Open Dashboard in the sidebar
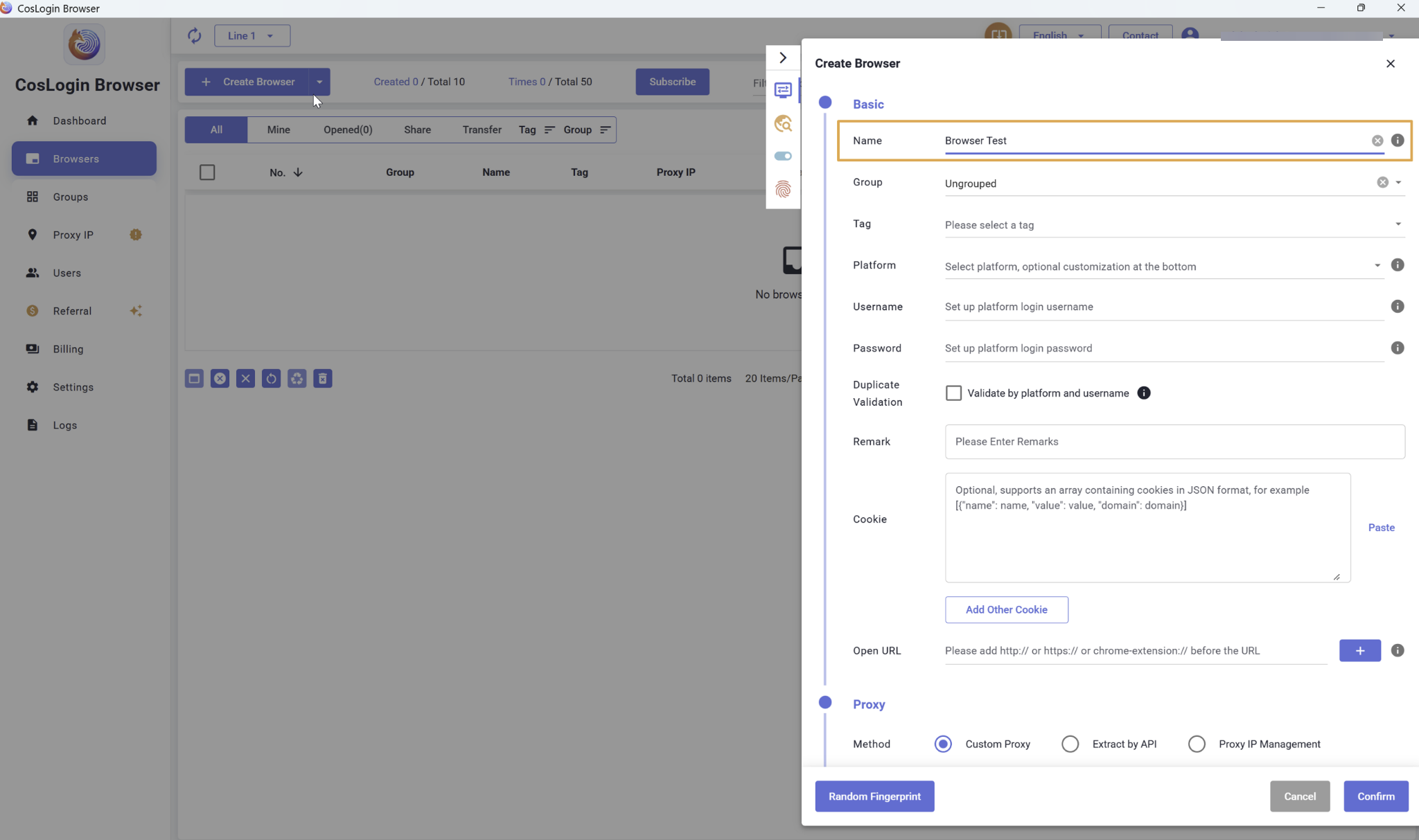Screen dimensions: 1419x840 click(x=84, y=120)
